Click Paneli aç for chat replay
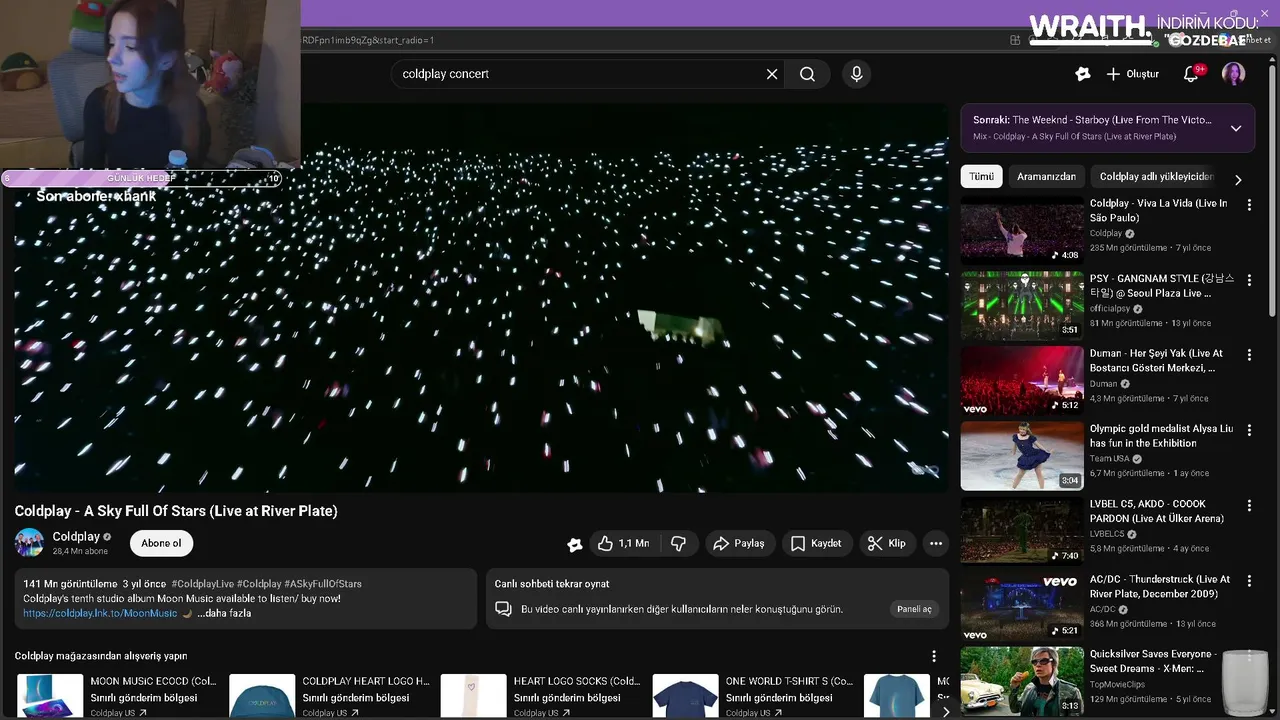This screenshot has width=1280, height=720. point(914,609)
